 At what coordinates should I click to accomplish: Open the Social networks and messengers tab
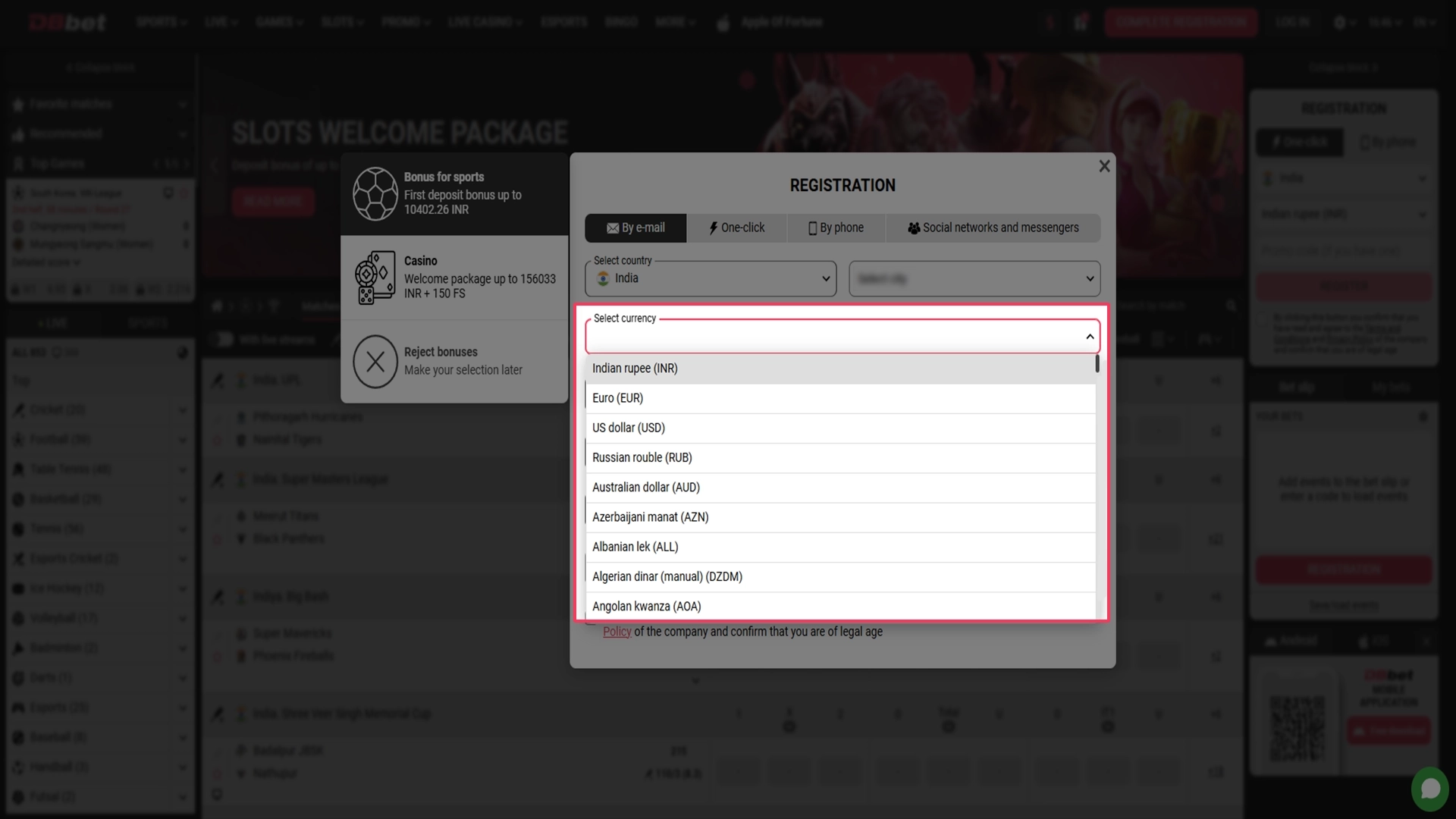pos(993,227)
